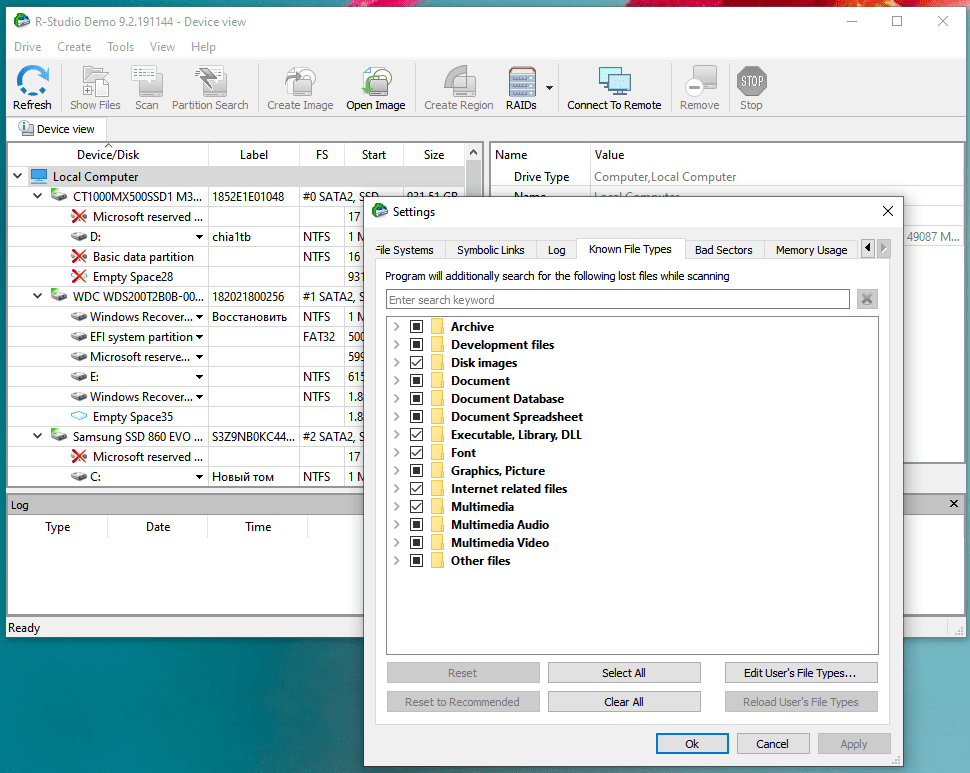Select the EFI system partition icon
970x773 pixels.
coord(79,336)
